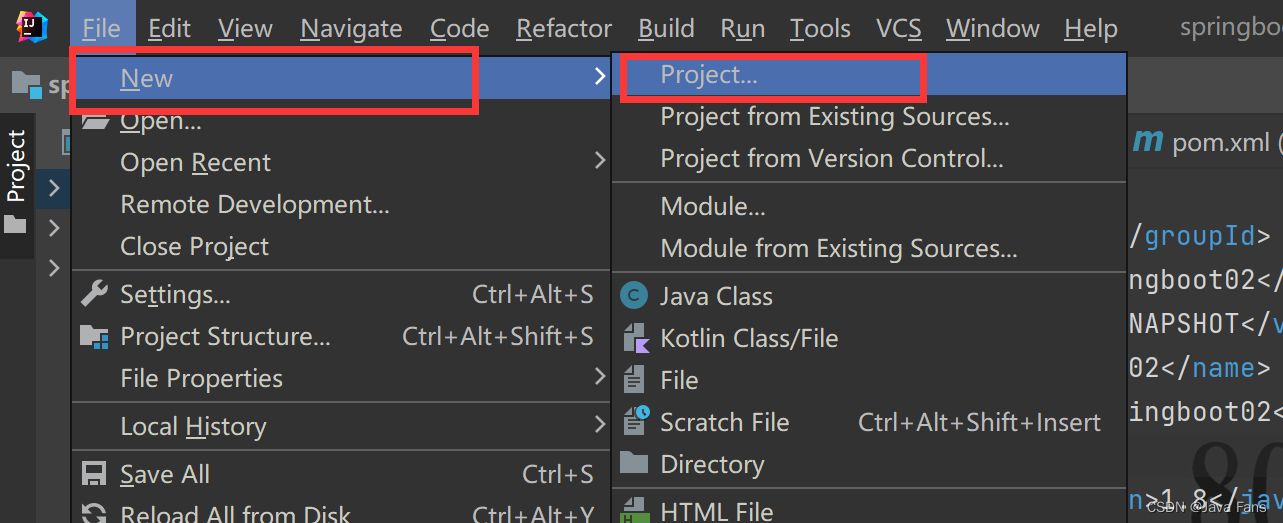Toggle the Project tool window sidebar tab
Screen dimensions: 1283x523
coord(16,167)
